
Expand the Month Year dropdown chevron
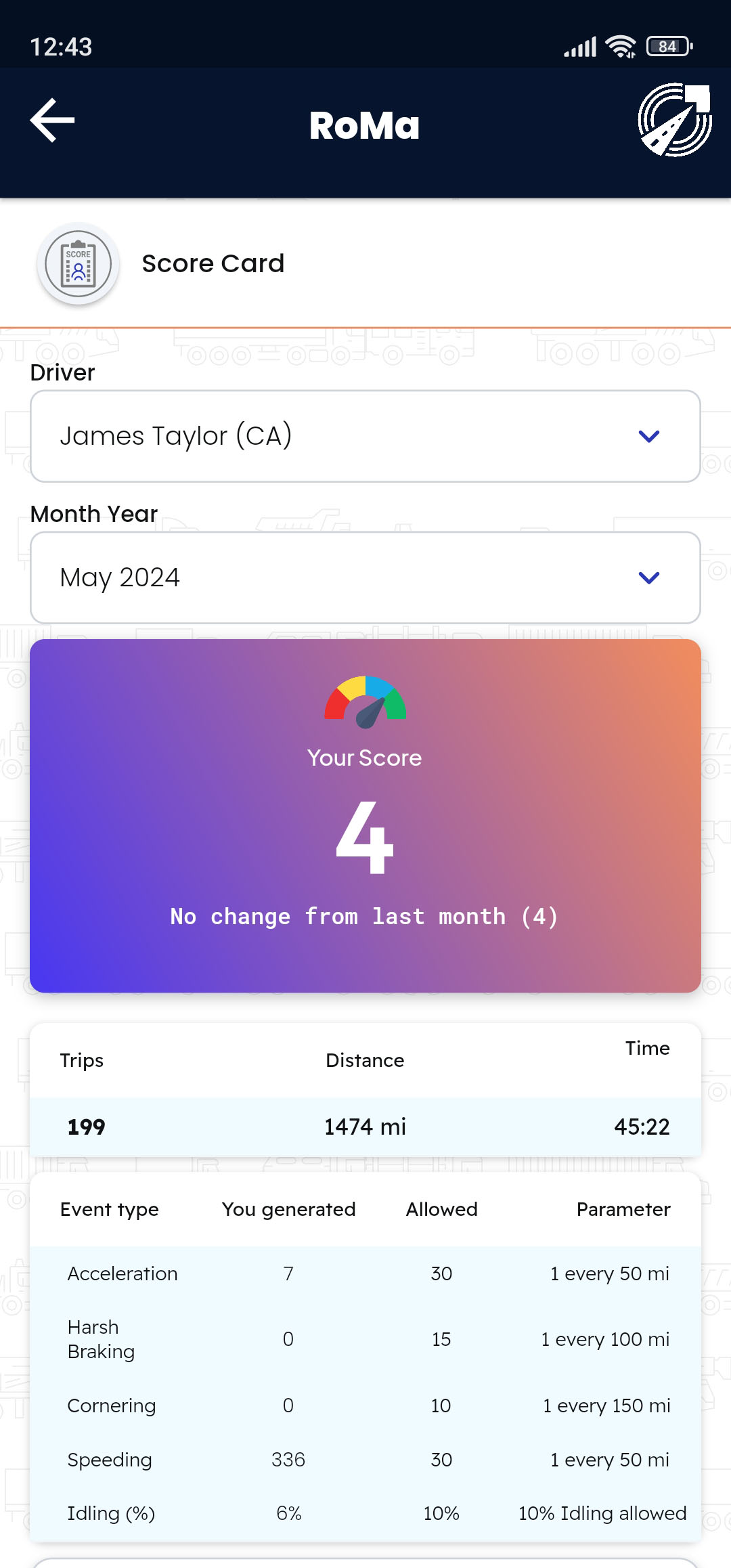pos(648,578)
